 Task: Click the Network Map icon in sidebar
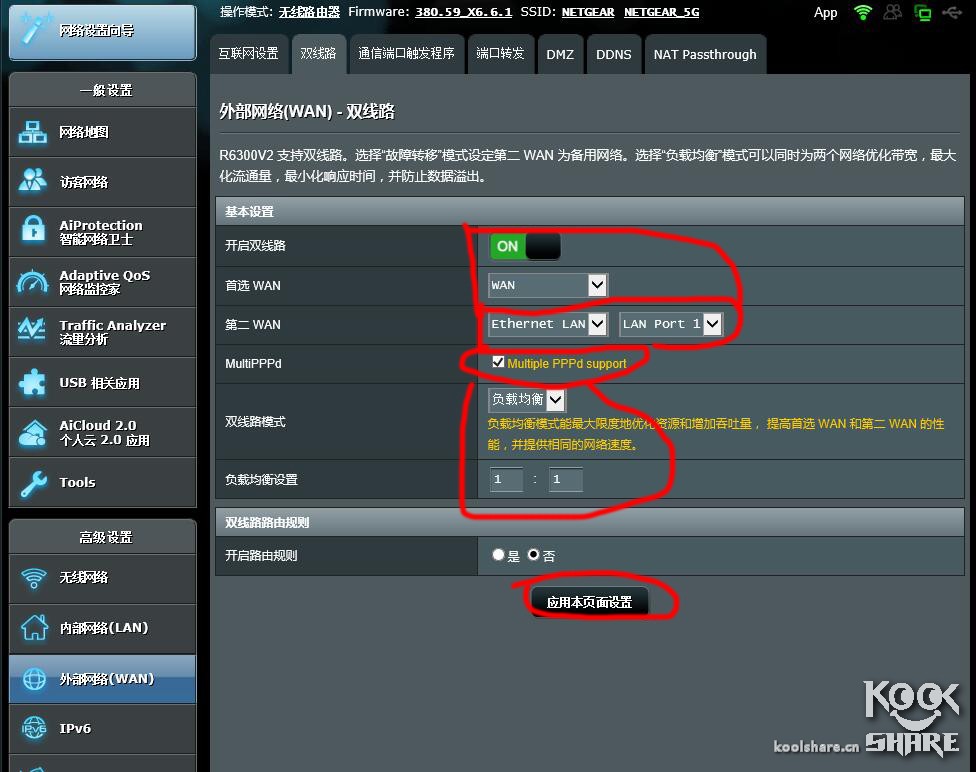pos(33,132)
